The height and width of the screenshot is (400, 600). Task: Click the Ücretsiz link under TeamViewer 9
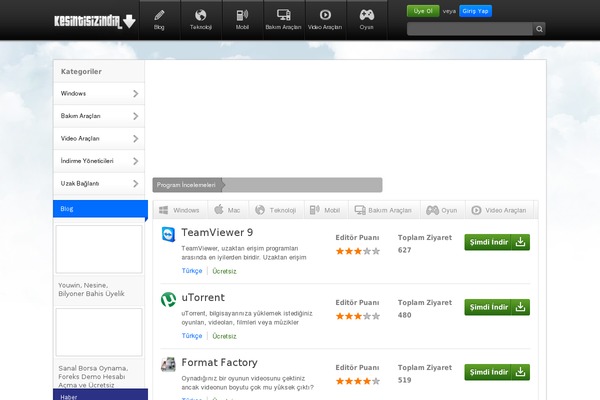224,271
